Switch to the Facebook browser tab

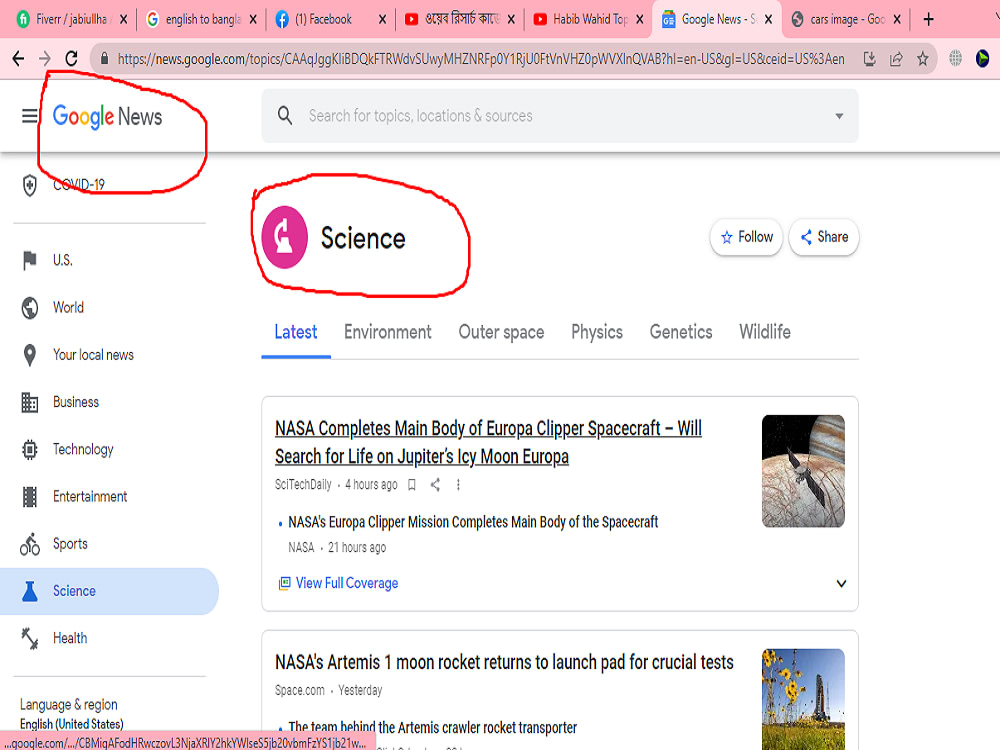[x=329, y=19]
